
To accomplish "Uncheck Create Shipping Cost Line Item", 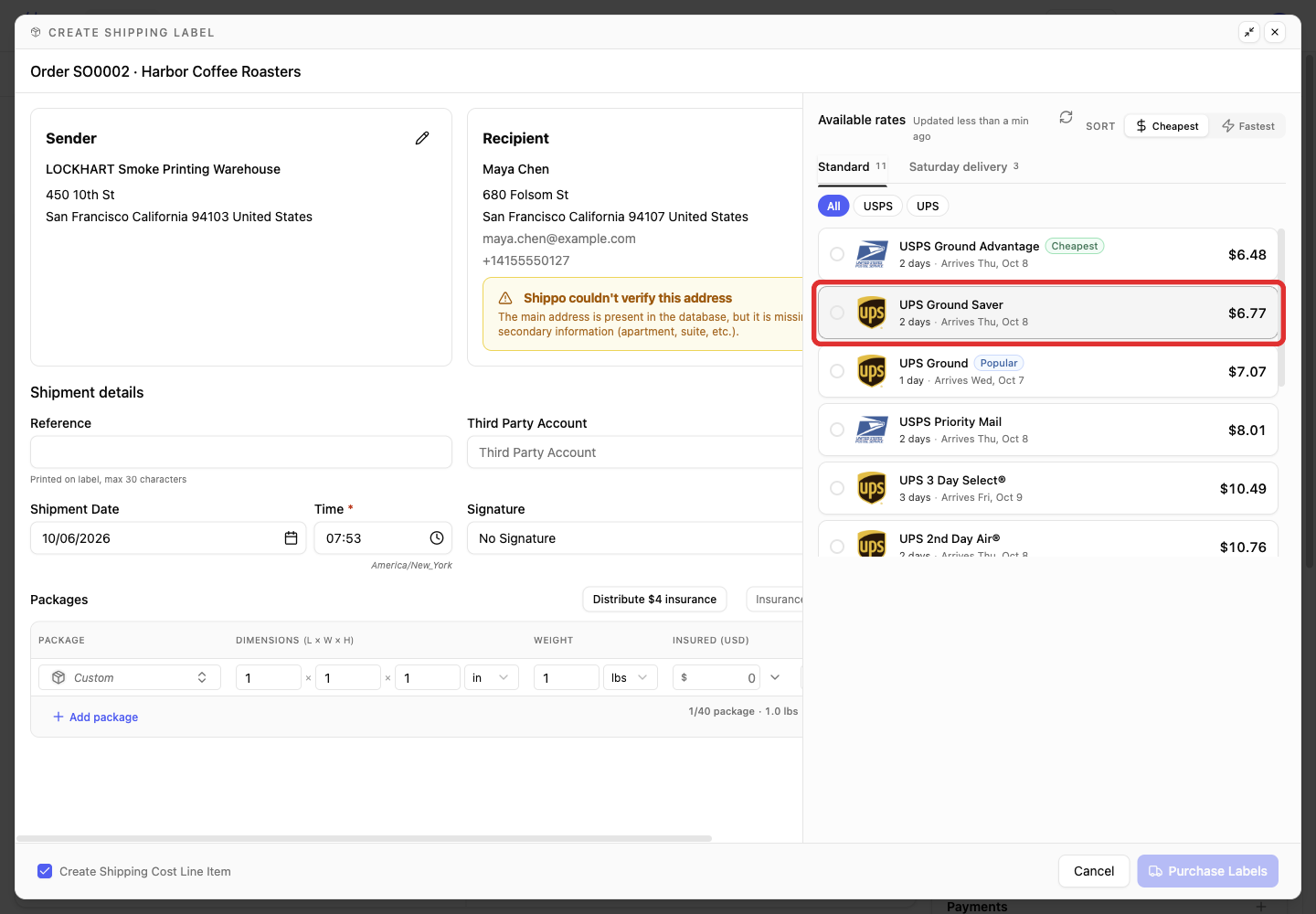I will coord(45,871).
